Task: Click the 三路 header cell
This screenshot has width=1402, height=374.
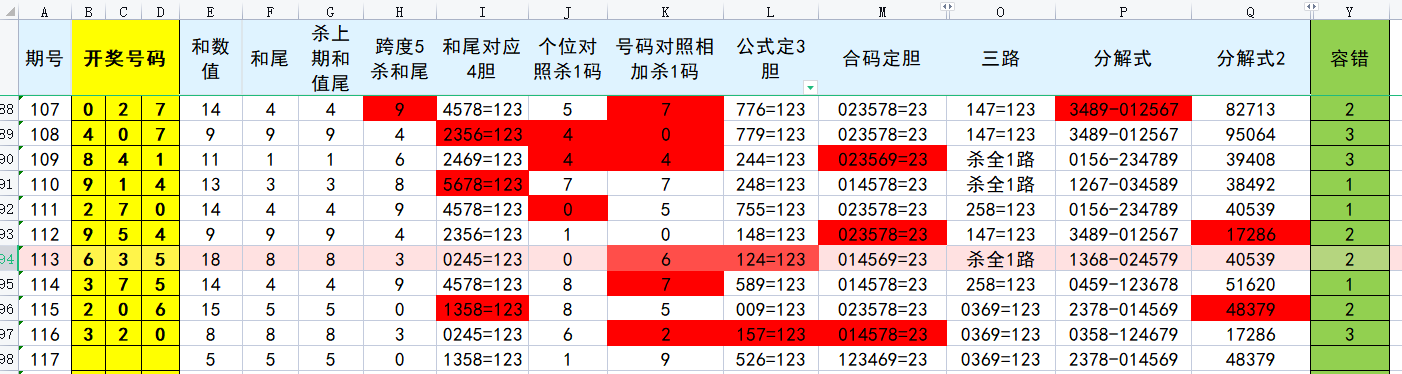Action: tap(1001, 57)
